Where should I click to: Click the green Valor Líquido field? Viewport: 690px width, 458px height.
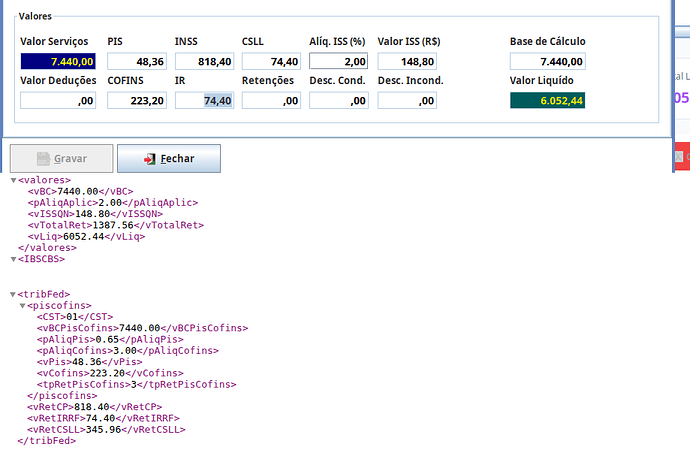pyautogui.click(x=547, y=100)
